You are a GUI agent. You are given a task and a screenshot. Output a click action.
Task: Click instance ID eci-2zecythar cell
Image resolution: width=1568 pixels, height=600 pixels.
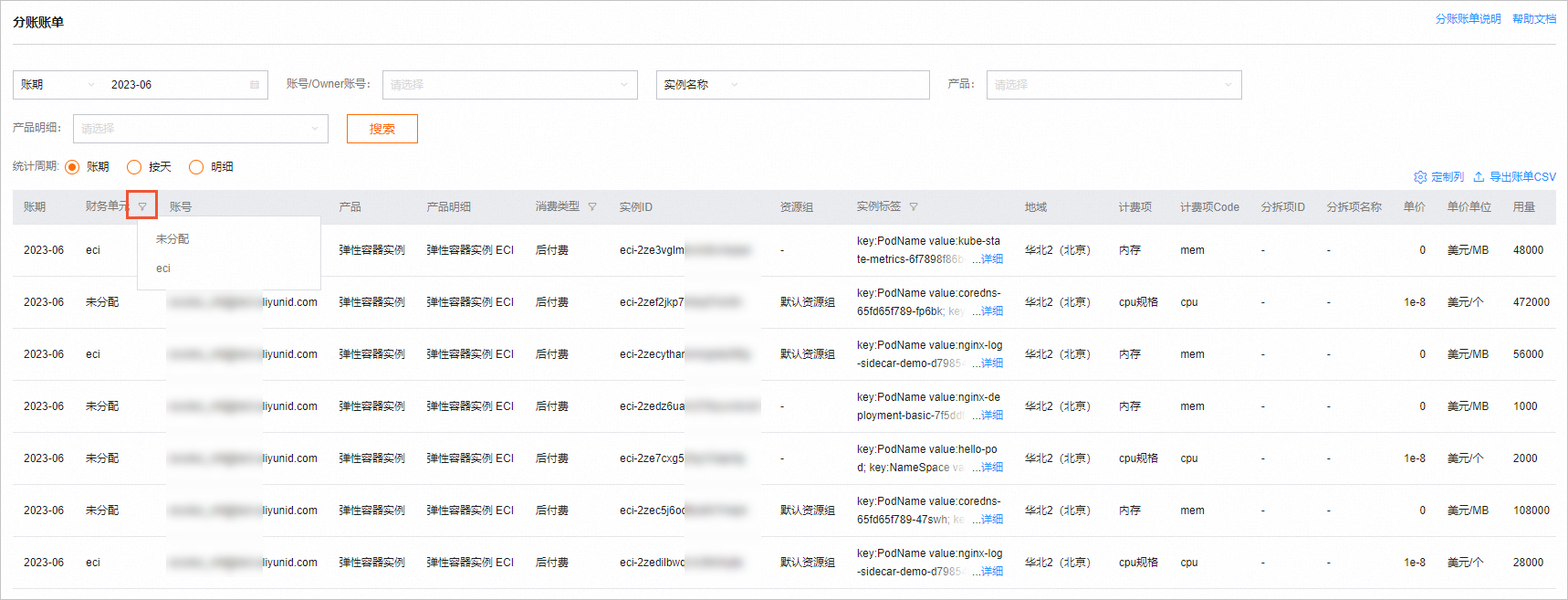(685, 354)
